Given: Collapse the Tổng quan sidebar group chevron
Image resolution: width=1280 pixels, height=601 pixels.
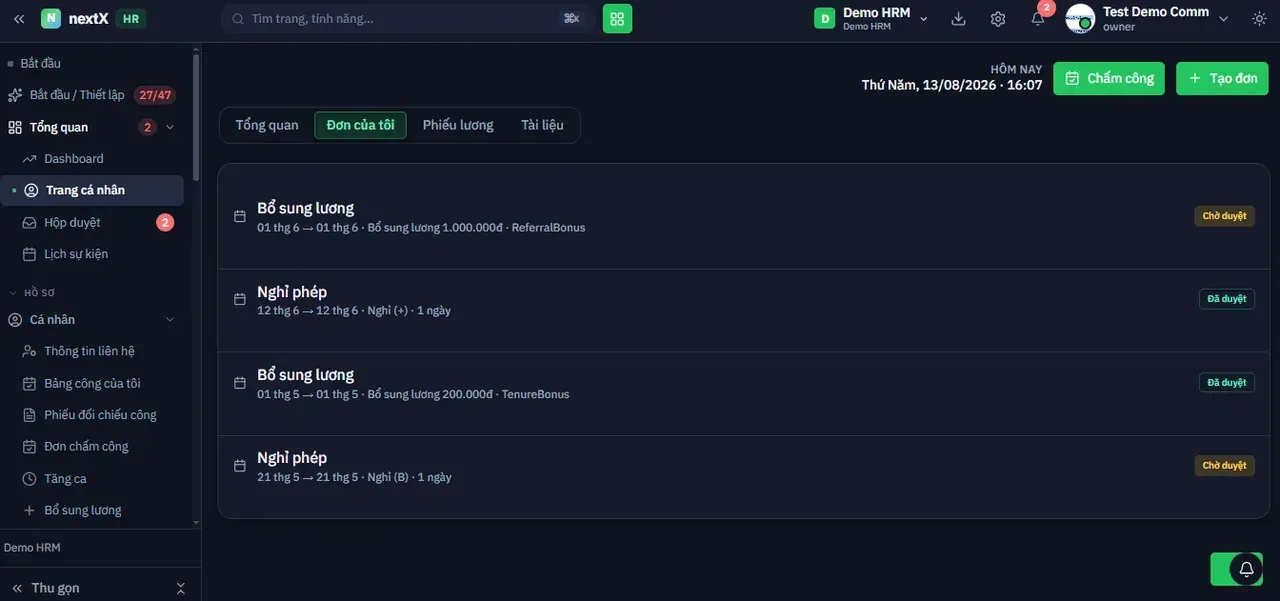Looking at the screenshot, I should tap(170, 127).
